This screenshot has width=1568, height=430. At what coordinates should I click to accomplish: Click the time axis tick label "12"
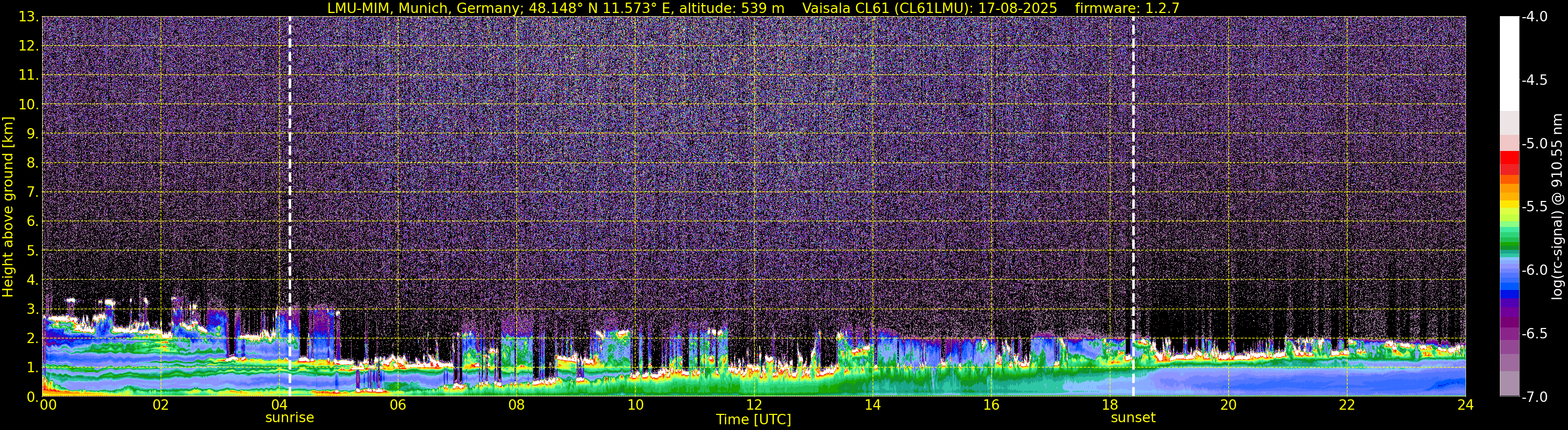(754, 405)
